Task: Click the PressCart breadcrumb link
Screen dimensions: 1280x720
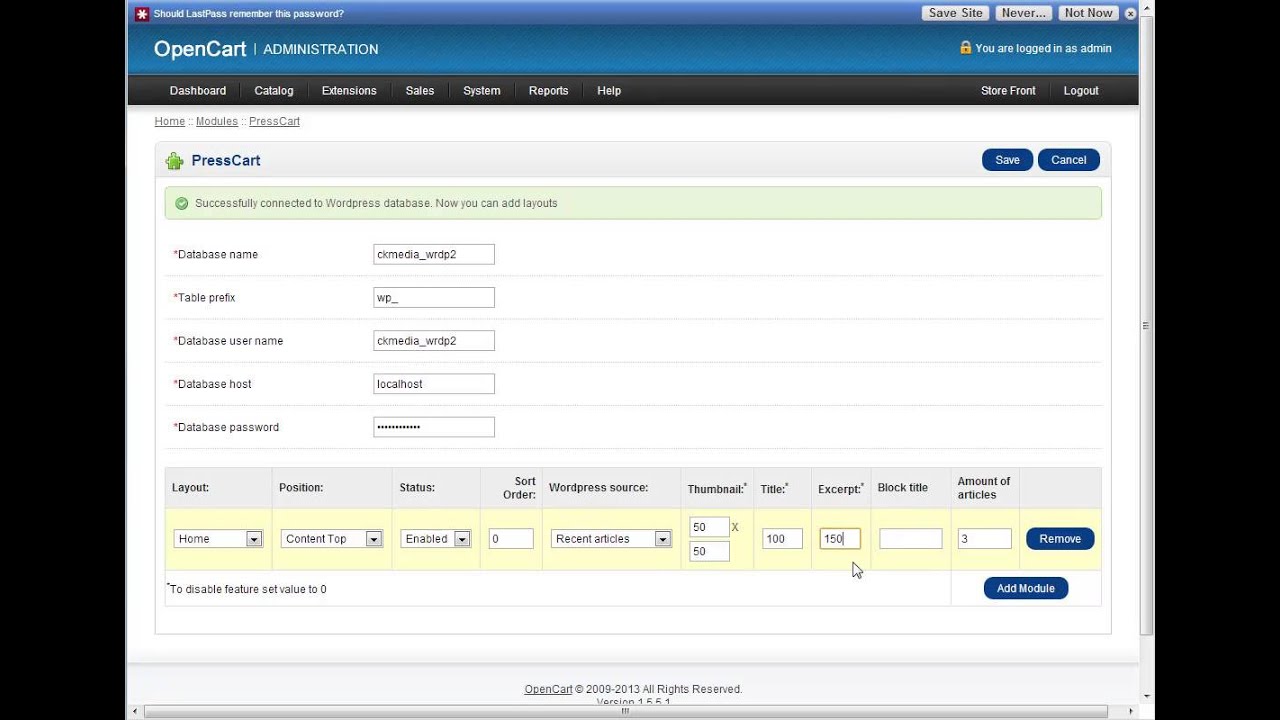Action: pos(275,121)
